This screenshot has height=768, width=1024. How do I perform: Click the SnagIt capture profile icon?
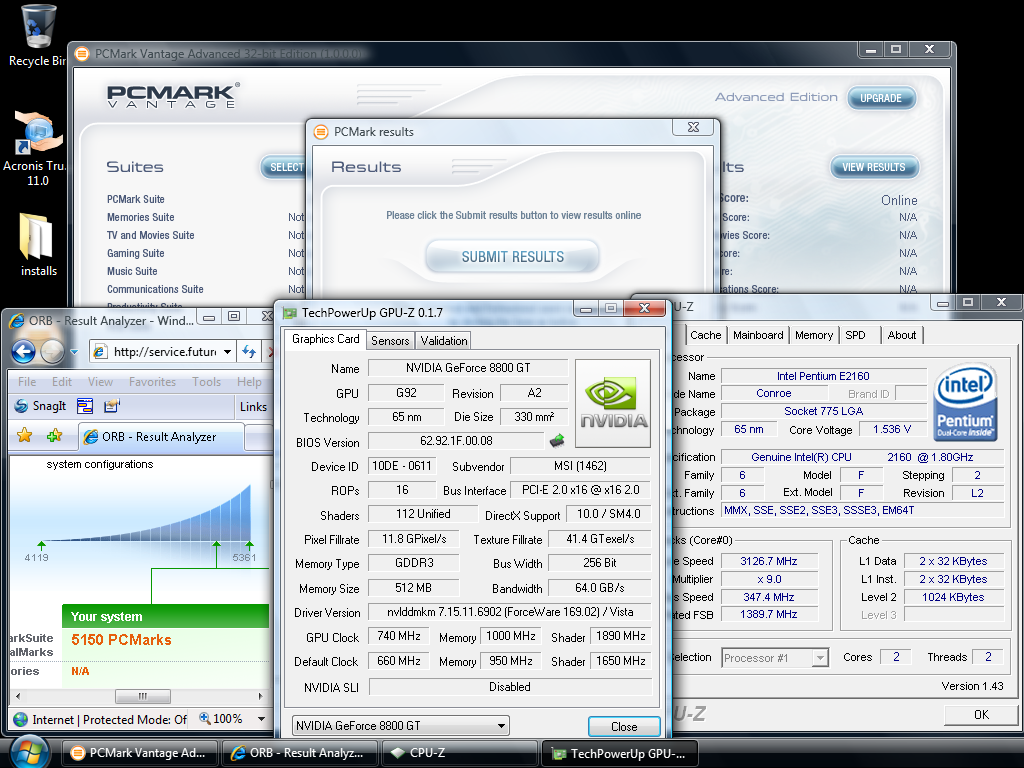point(112,406)
